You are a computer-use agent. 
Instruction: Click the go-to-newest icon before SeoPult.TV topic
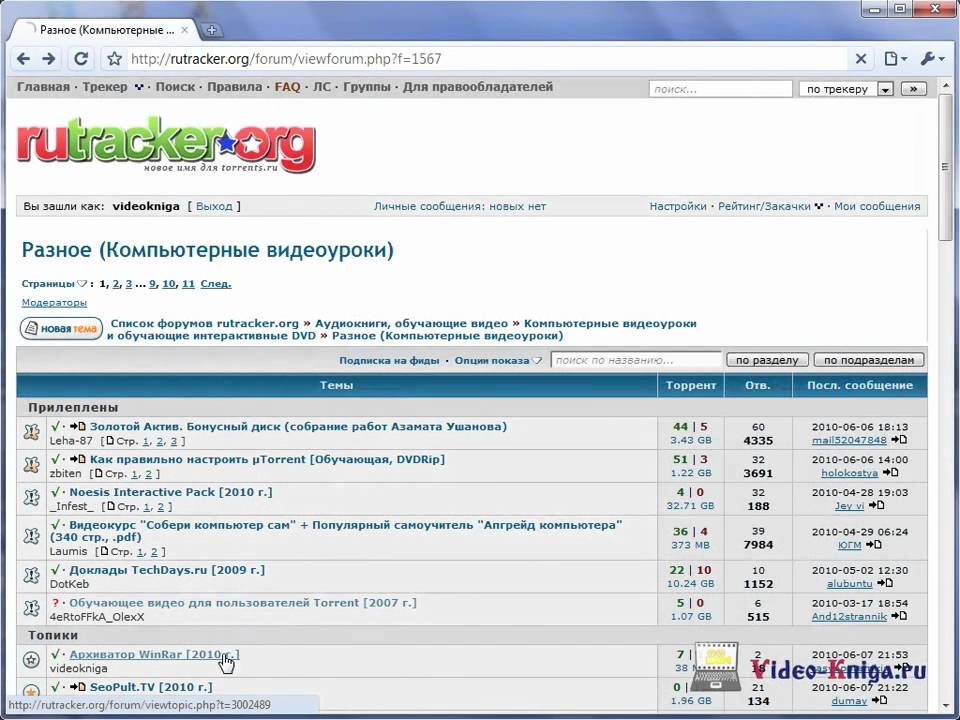click(x=78, y=686)
